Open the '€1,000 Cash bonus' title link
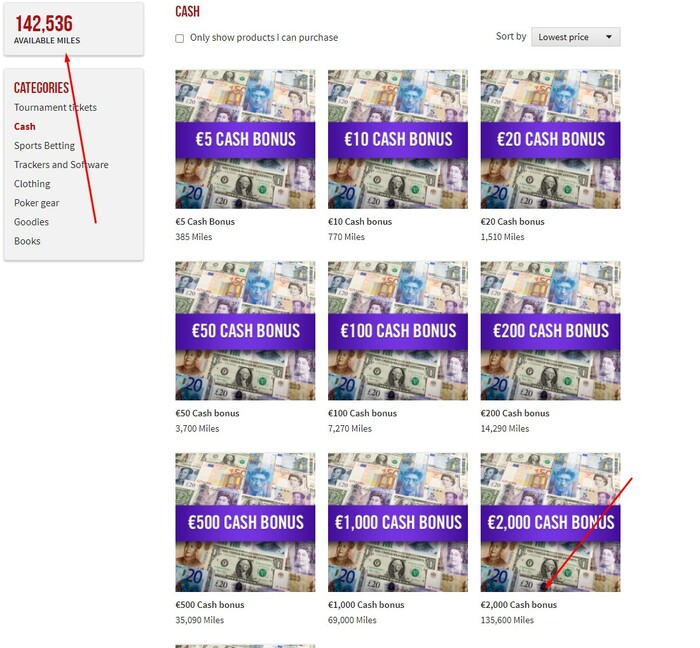Image resolution: width=700 pixels, height=648 pixels. click(x=366, y=605)
